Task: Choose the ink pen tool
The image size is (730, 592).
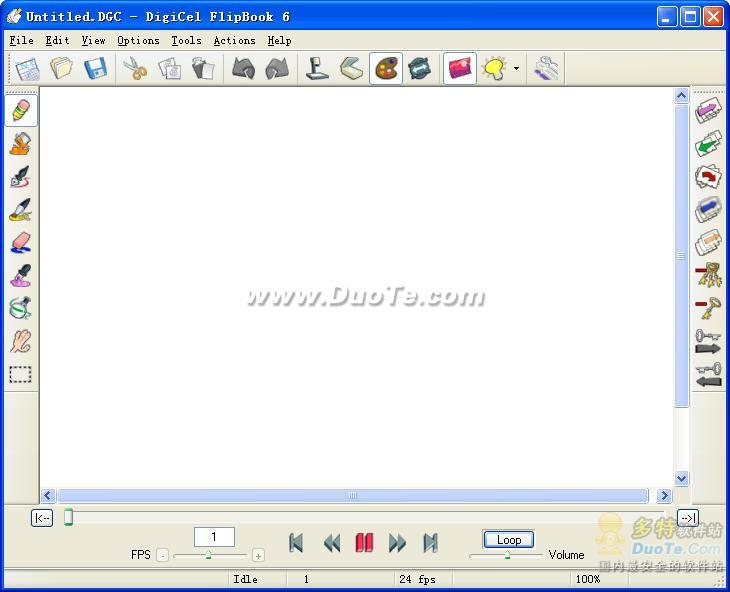Action: [x=21, y=176]
